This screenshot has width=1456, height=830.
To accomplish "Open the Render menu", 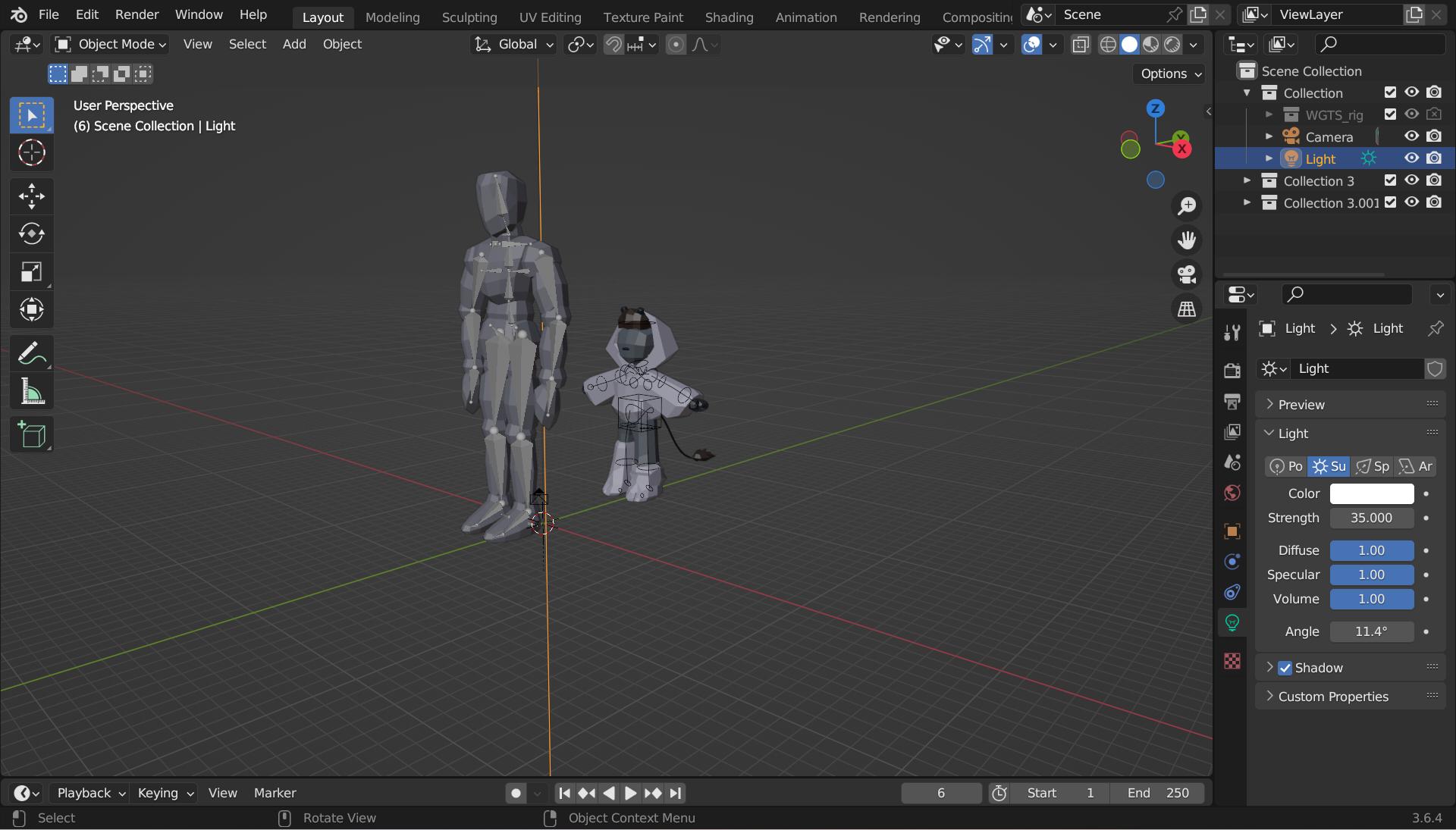I will 136,14.
